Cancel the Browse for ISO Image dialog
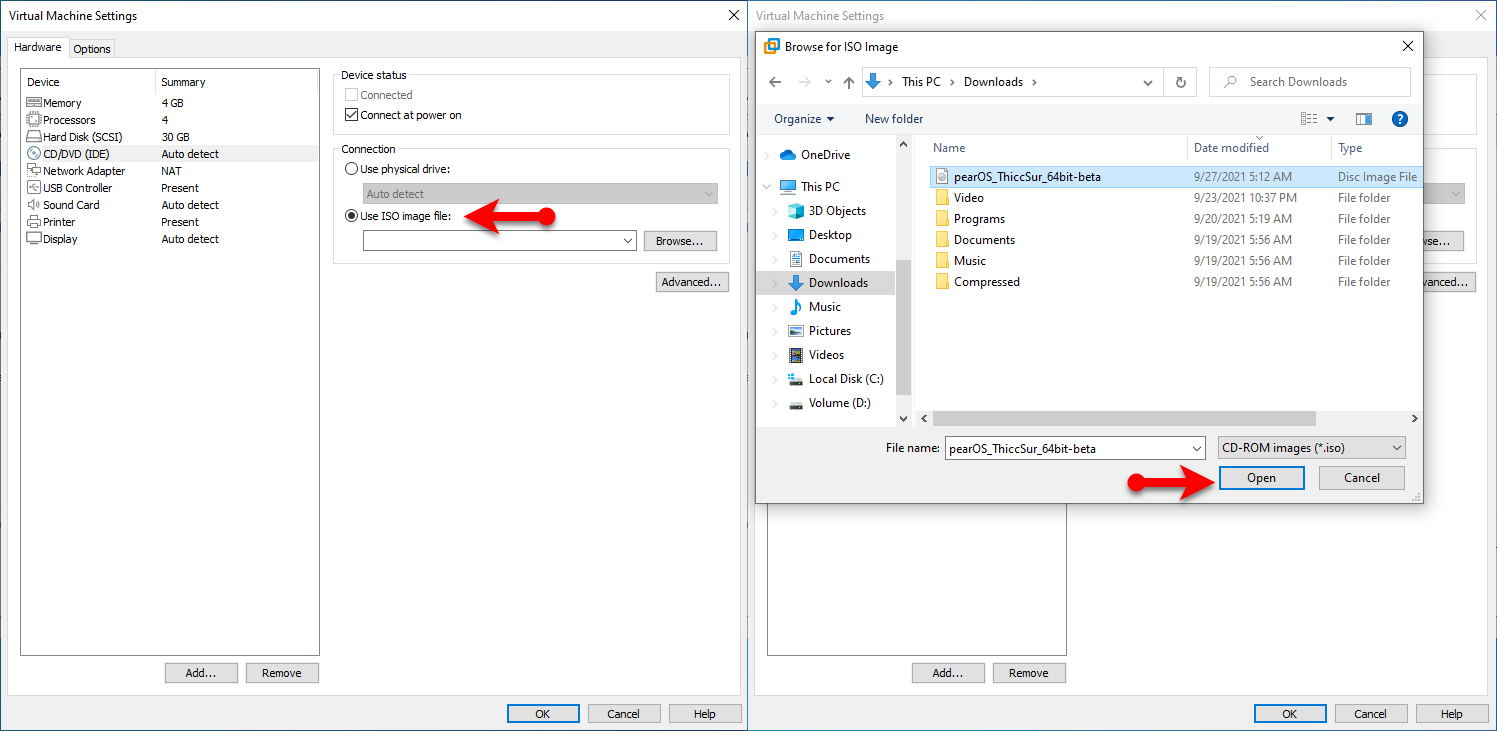The height and width of the screenshot is (731, 1497). pos(1362,478)
